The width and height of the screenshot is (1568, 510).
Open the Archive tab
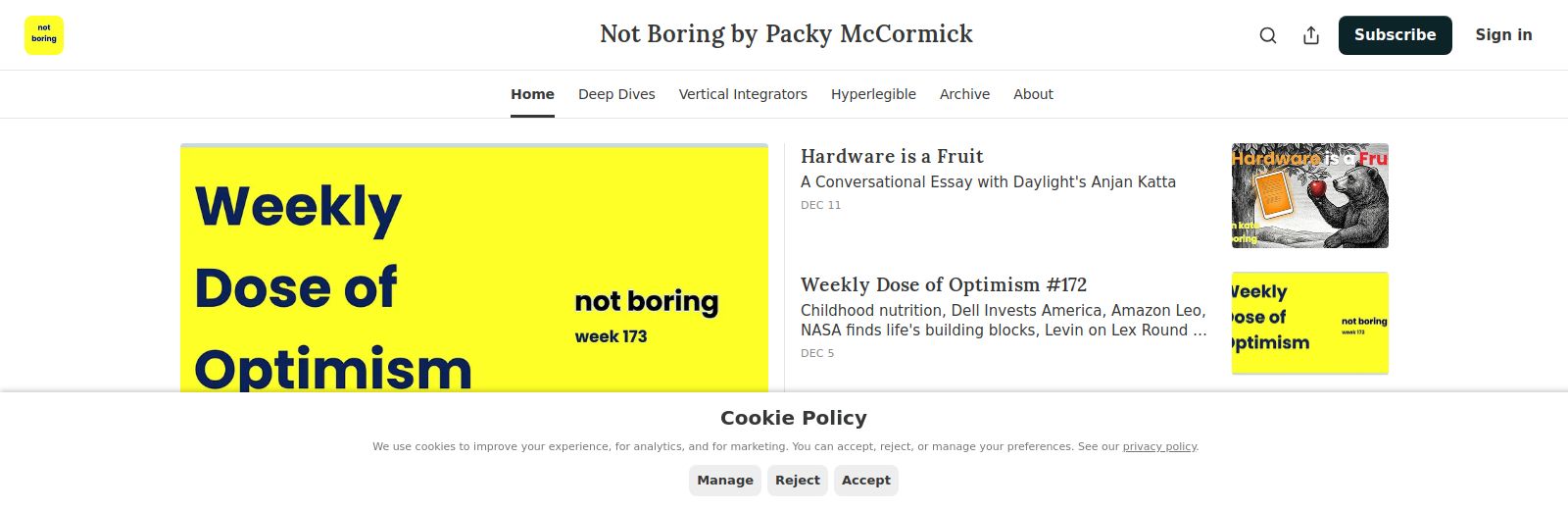[x=964, y=94]
